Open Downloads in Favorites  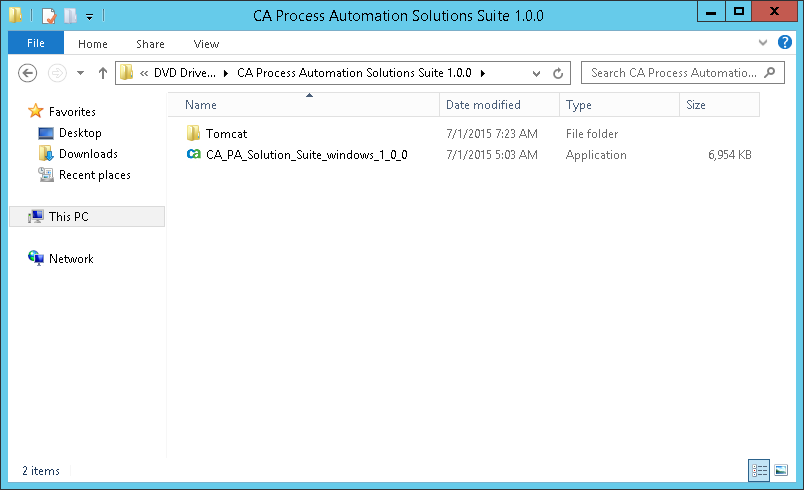pyautogui.click(x=88, y=154)
